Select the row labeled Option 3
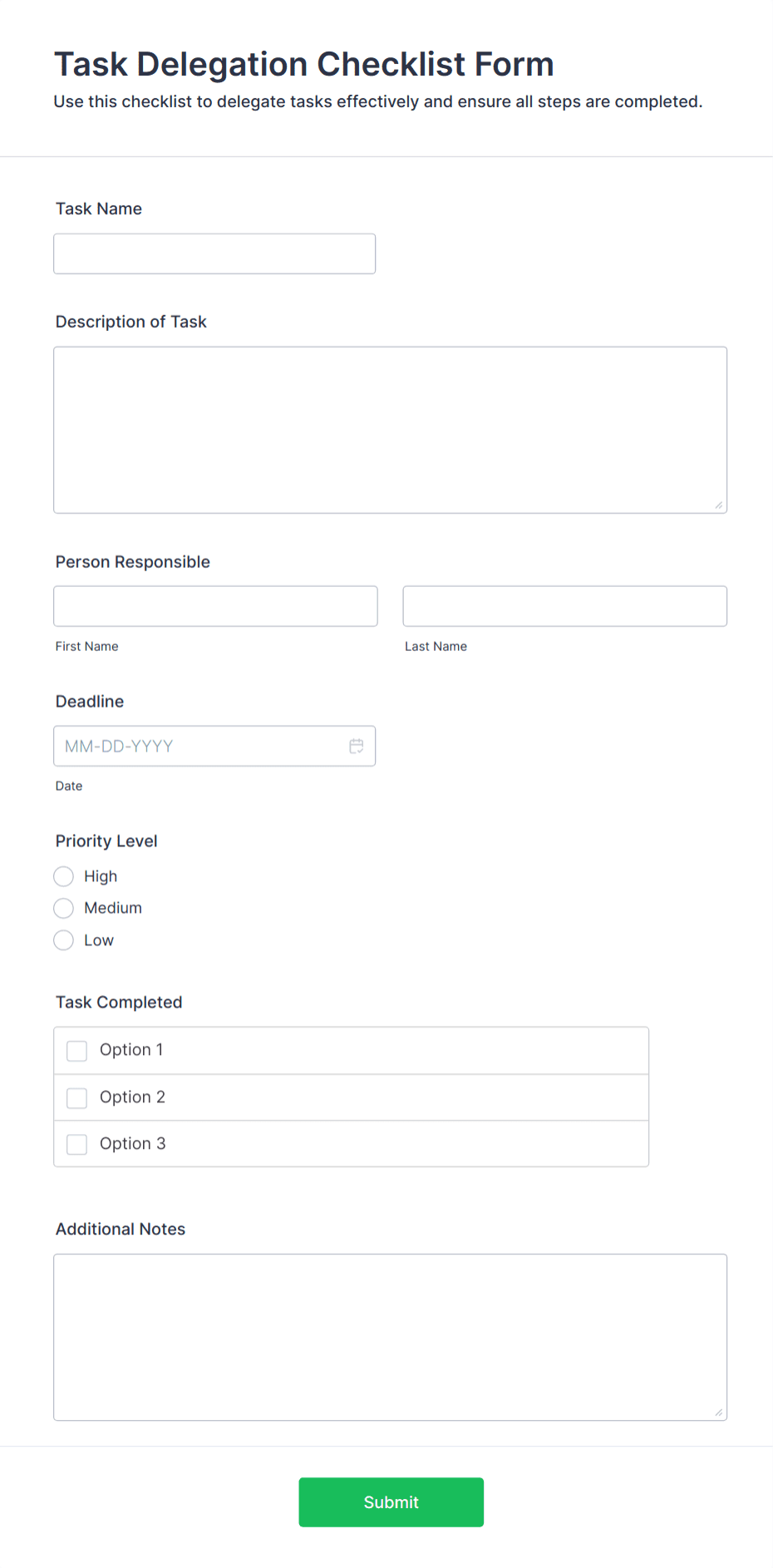 click(x=351, y=1144)
